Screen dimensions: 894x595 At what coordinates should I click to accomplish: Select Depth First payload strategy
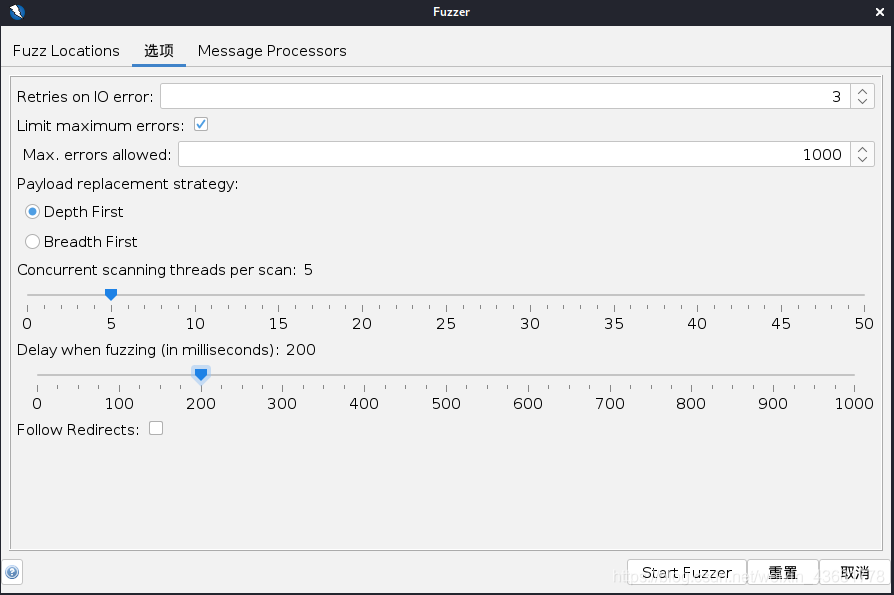coord(32,212)
